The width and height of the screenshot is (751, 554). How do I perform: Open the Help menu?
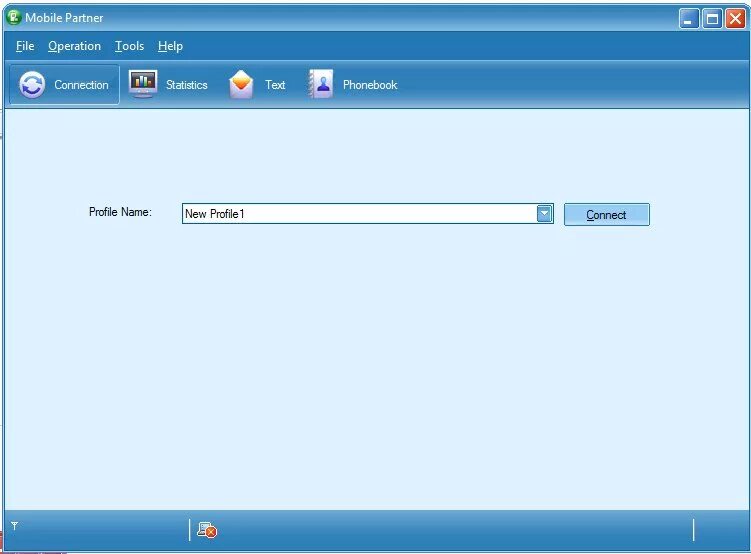[x=171, y=46]
